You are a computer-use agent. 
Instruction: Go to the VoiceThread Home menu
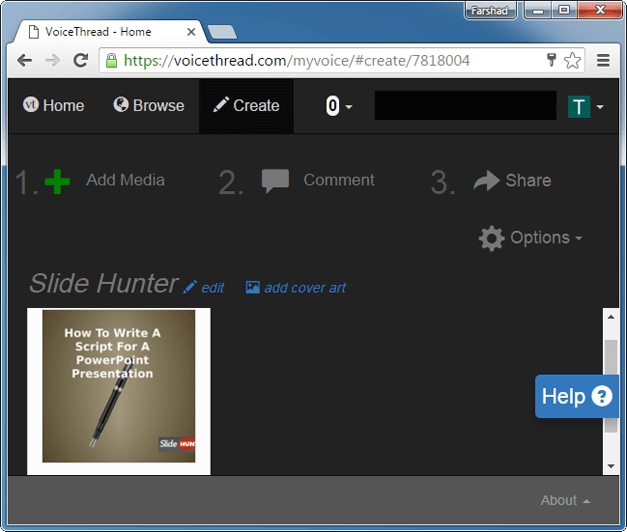(54, 106)
